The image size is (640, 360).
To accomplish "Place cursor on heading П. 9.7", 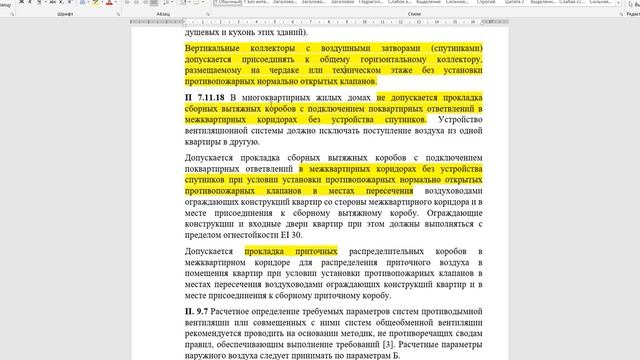I will click(x=196, y=311).
